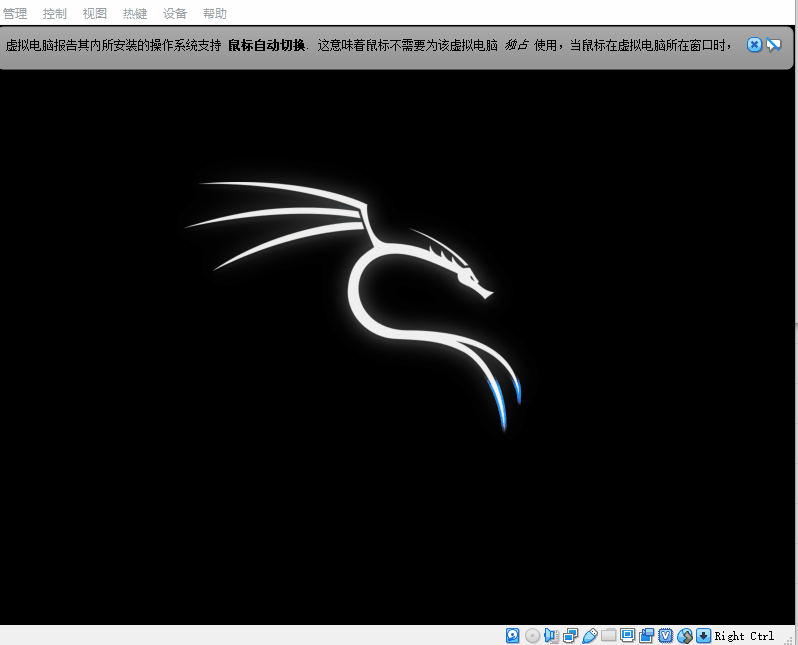Open the 控制 menu

54,14
